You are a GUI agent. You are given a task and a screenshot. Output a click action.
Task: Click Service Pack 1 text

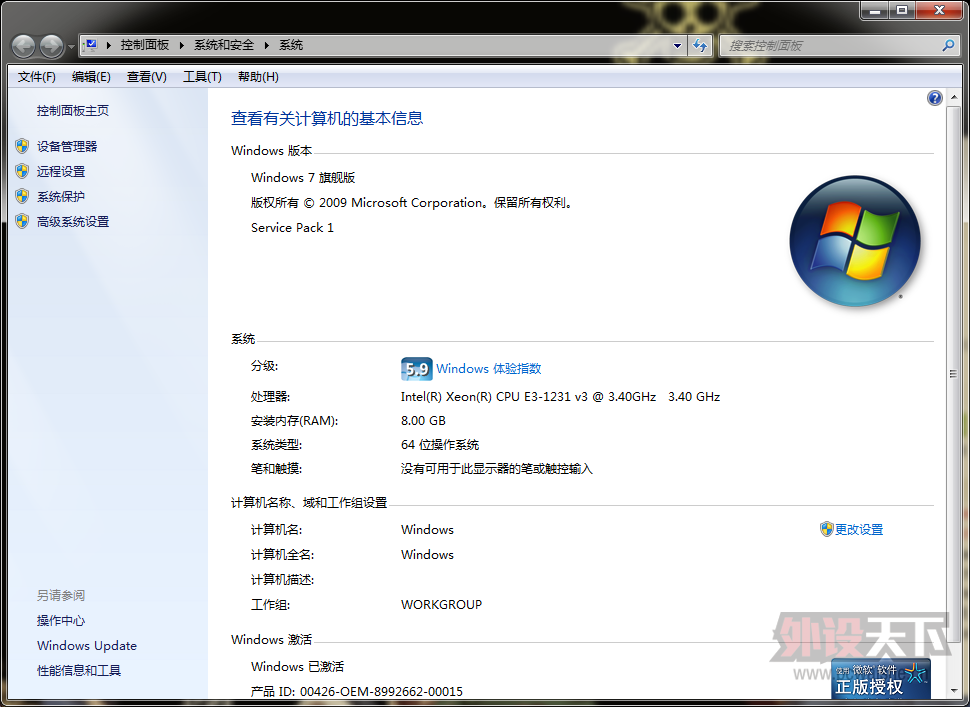pyautogui.click(x=292, y=228)
